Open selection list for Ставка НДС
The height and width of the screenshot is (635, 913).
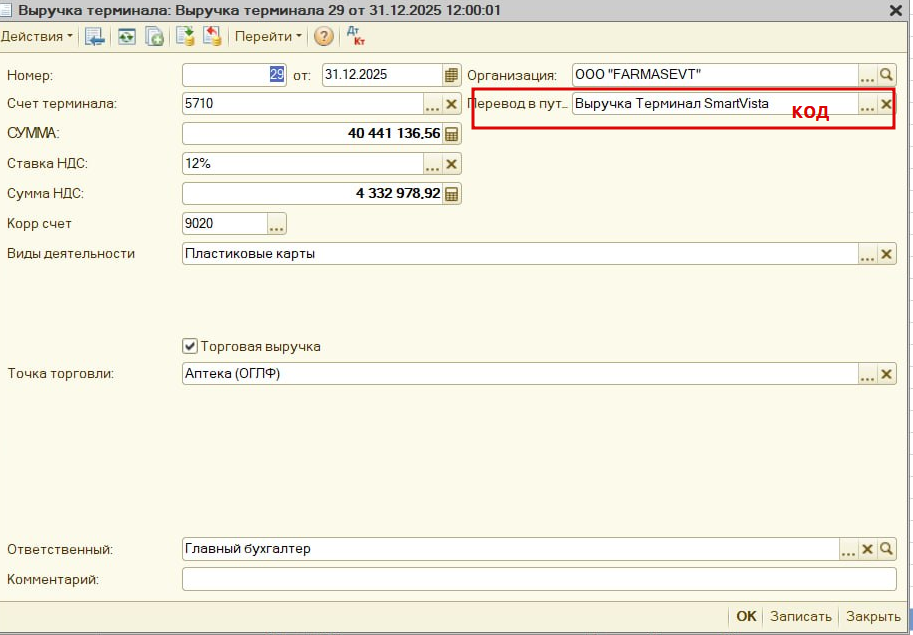pyautogui.click(x=433, y=164)
